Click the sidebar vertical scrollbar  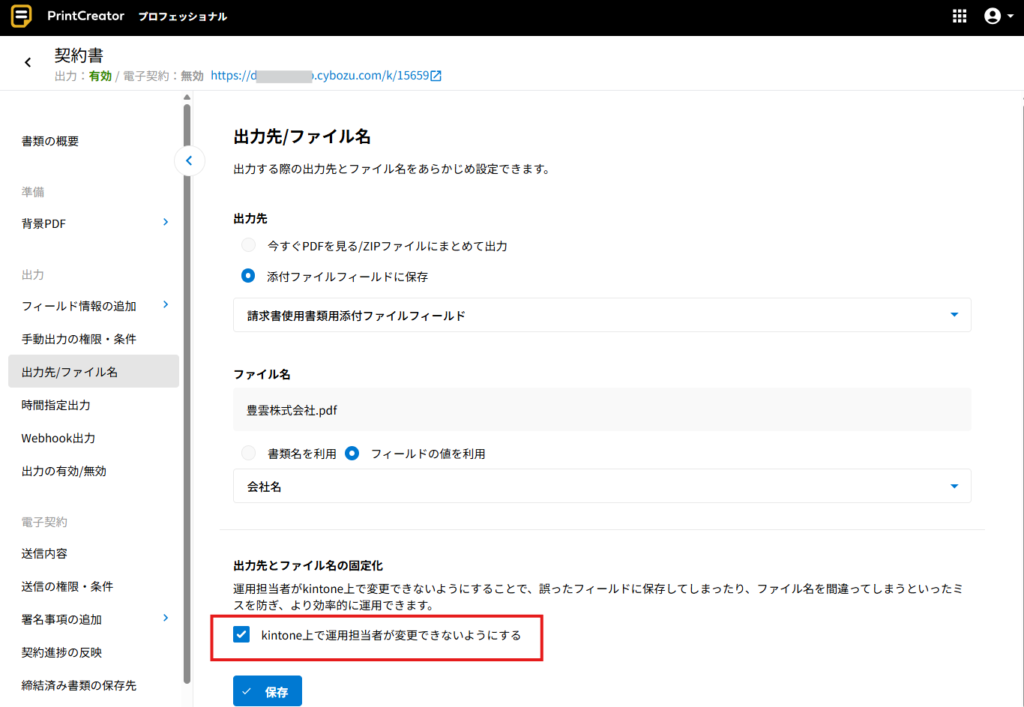[187, 394]
